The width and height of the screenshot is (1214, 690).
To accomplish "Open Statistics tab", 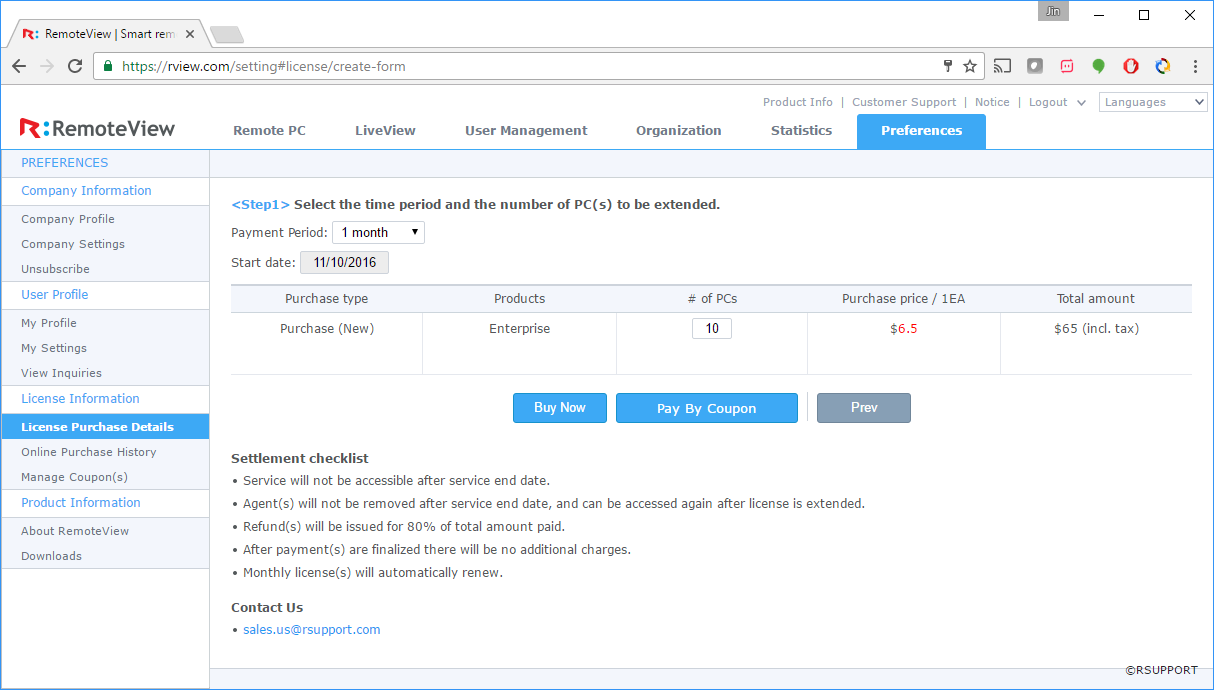I will (x=801, y=130).
